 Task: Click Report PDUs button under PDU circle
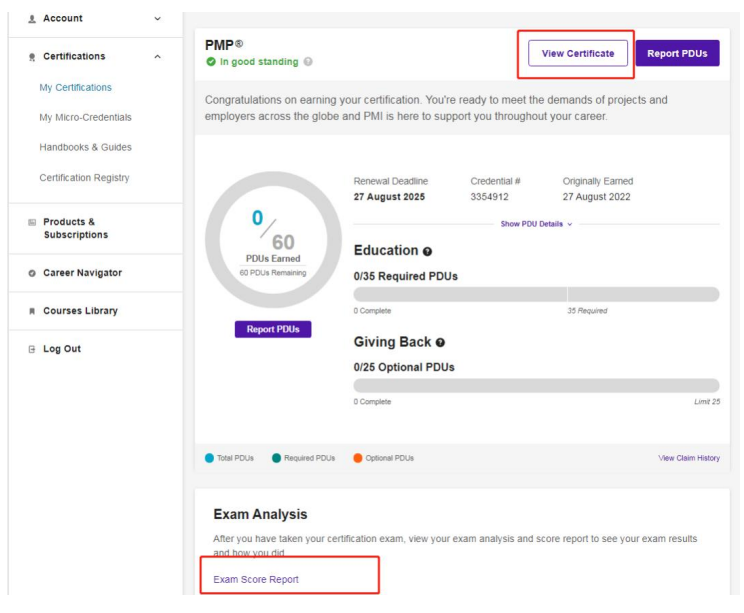tap(273, 329)
